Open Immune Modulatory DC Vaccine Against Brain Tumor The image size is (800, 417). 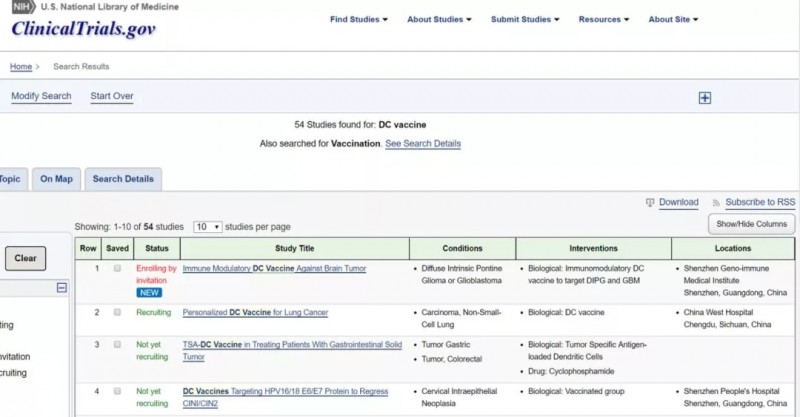274,268
